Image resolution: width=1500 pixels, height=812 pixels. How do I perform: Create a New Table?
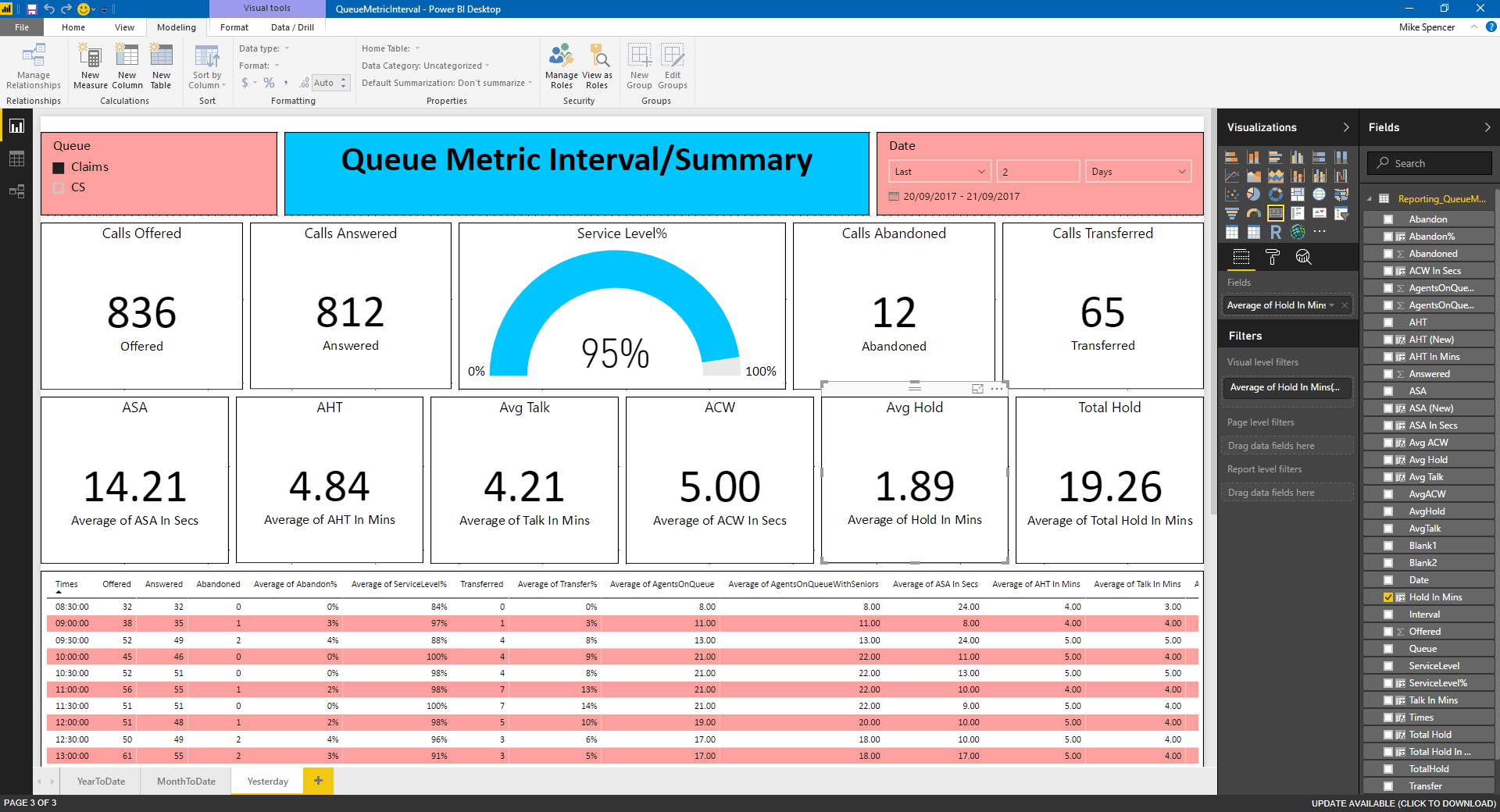pyautogui.click(x=161, y=66)
